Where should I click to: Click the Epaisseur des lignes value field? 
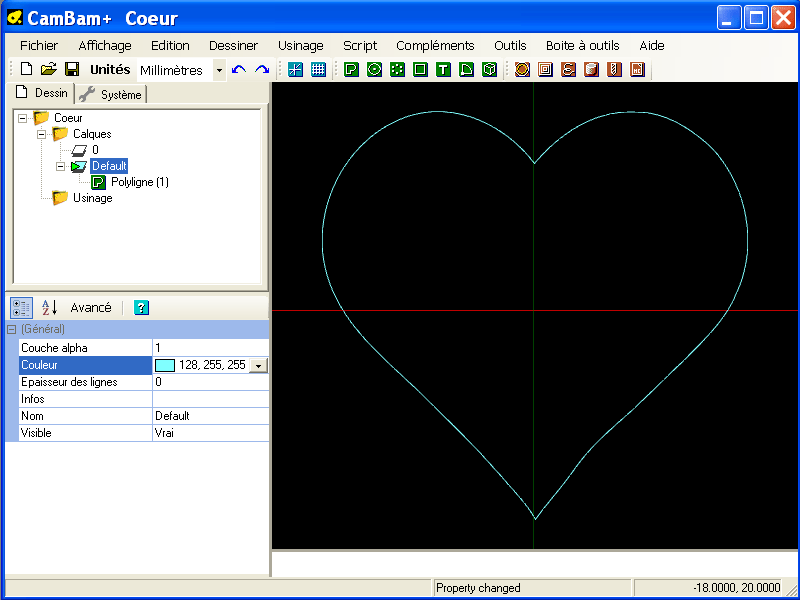point(211,382)
